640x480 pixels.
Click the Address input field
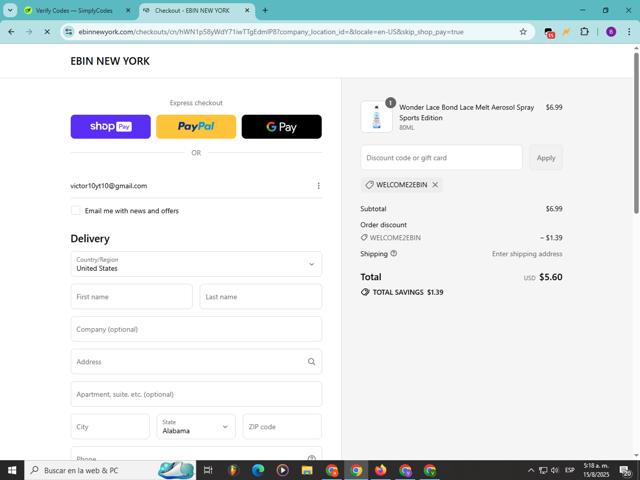196,362
